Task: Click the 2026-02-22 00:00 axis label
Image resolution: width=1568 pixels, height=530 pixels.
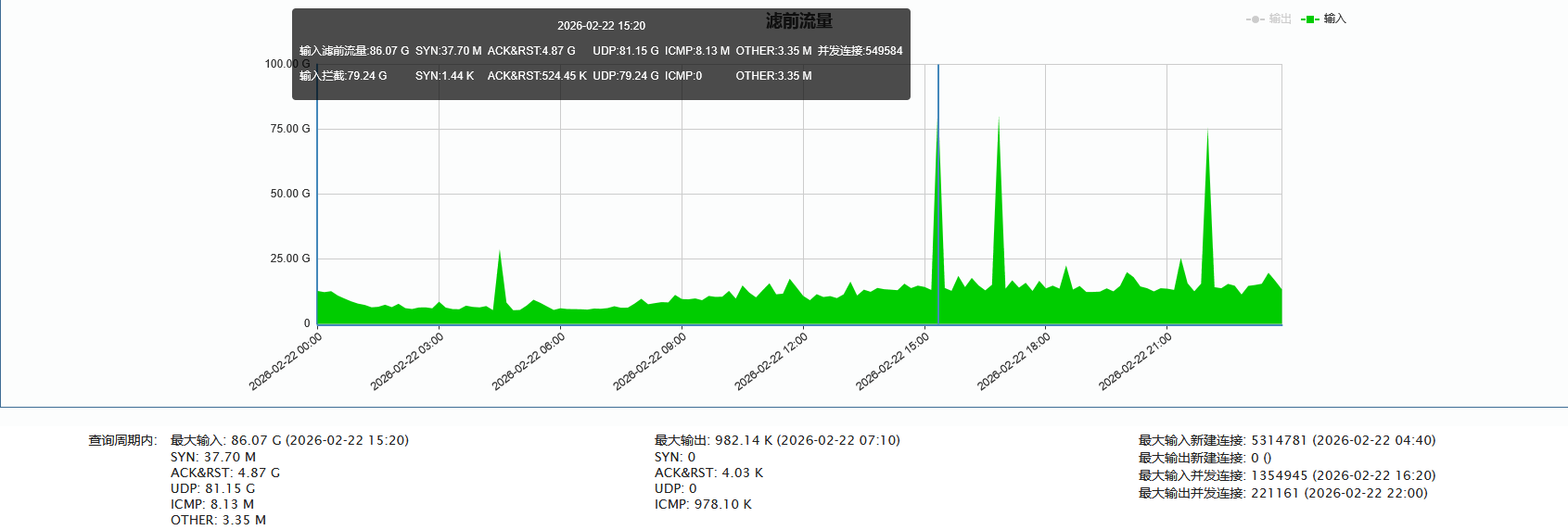Action: click(287, 361)
